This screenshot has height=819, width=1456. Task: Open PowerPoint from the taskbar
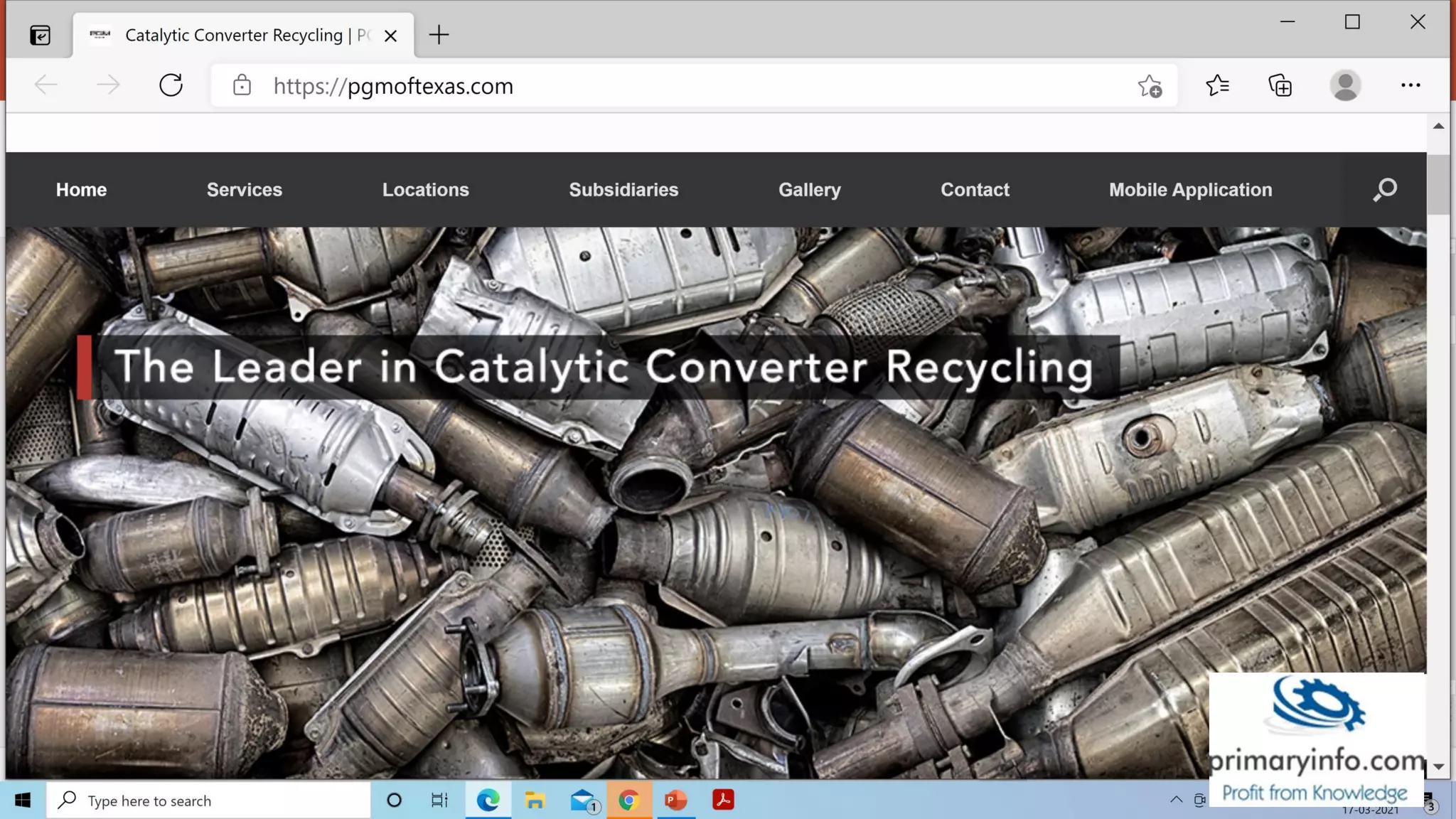pos(675,801)
